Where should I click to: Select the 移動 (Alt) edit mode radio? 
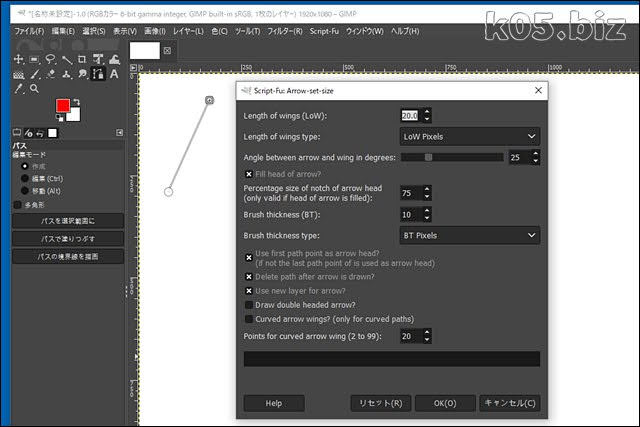(x=25, y=191)
